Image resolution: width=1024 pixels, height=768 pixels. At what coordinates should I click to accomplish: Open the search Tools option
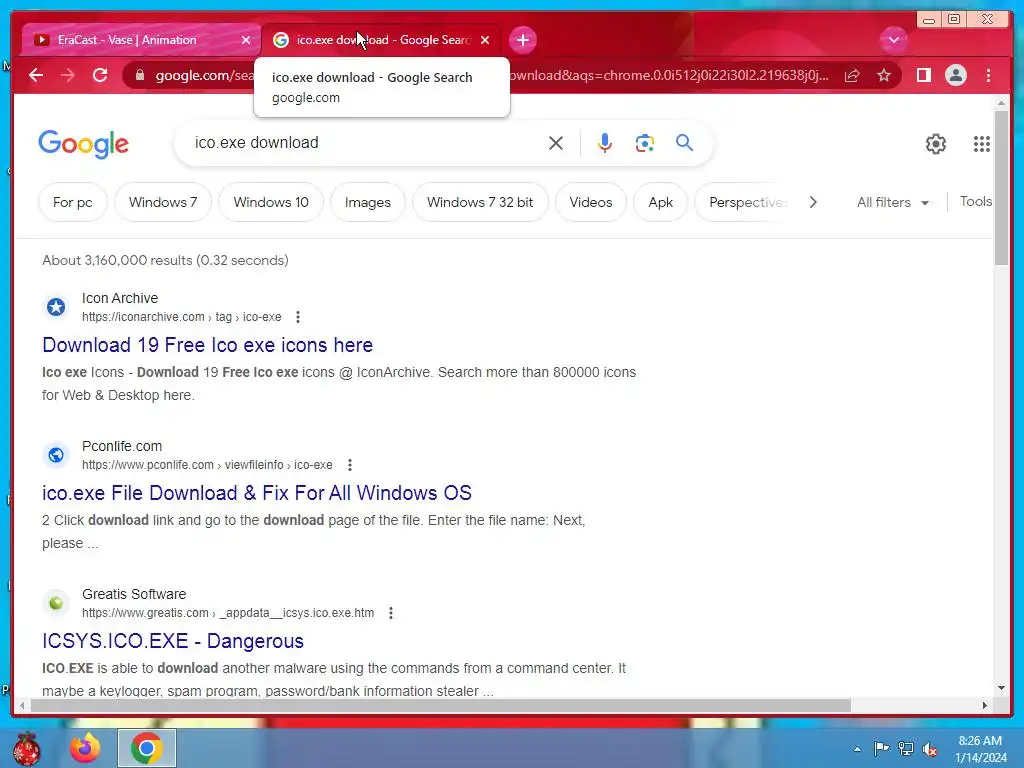[x=976, y=202]
